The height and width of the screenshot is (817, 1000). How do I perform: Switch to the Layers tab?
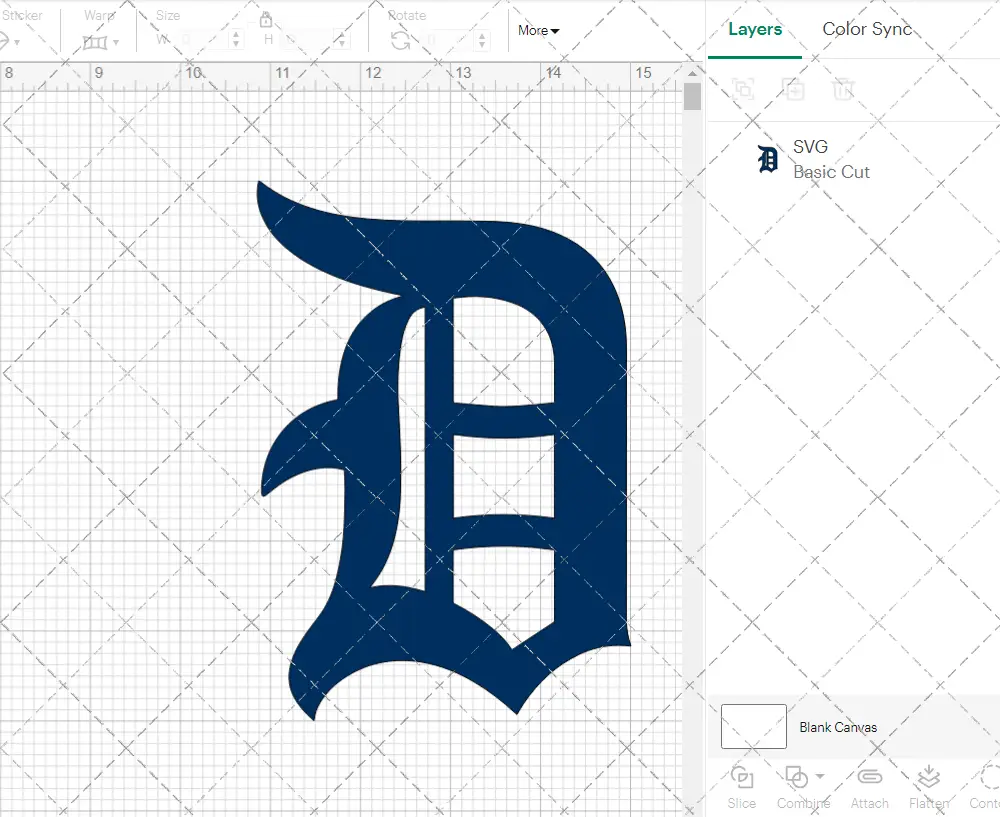tap(755, 29)
